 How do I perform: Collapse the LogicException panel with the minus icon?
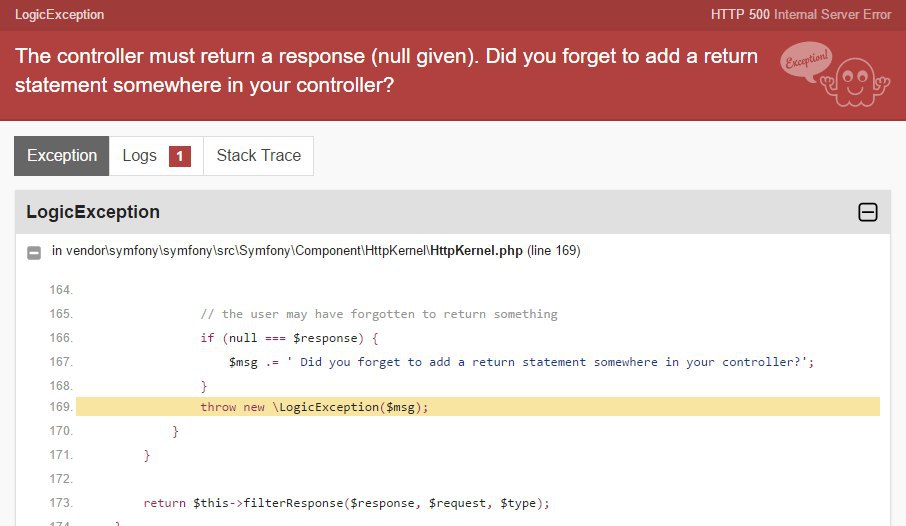[x=868, y=212]
